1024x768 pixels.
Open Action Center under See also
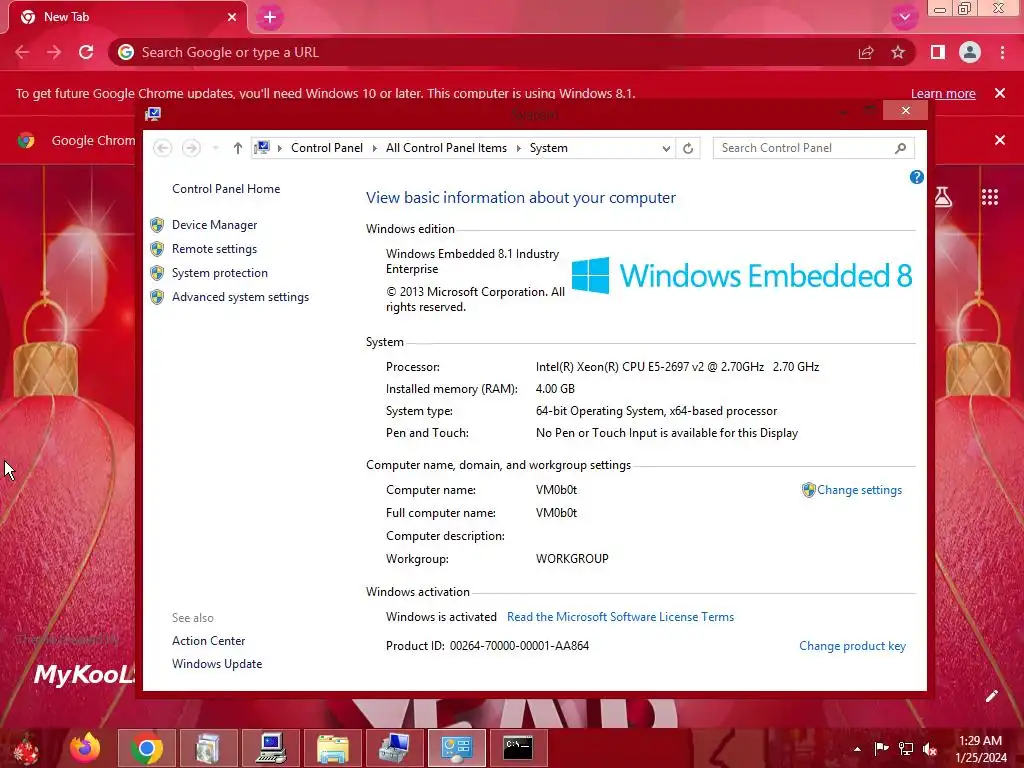(208, 641)
